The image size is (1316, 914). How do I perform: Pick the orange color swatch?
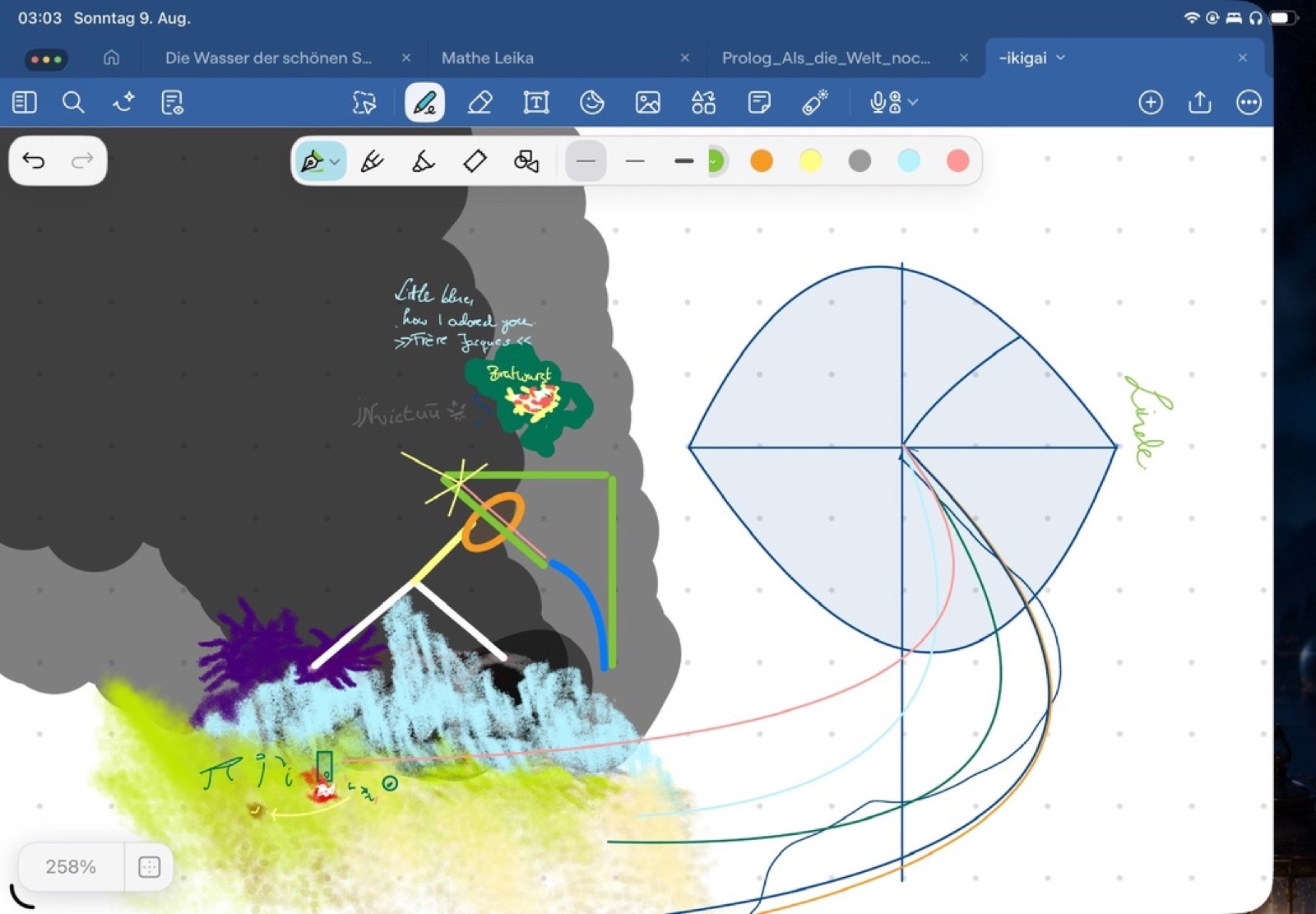pyautogui.click(x=762, y=160)
